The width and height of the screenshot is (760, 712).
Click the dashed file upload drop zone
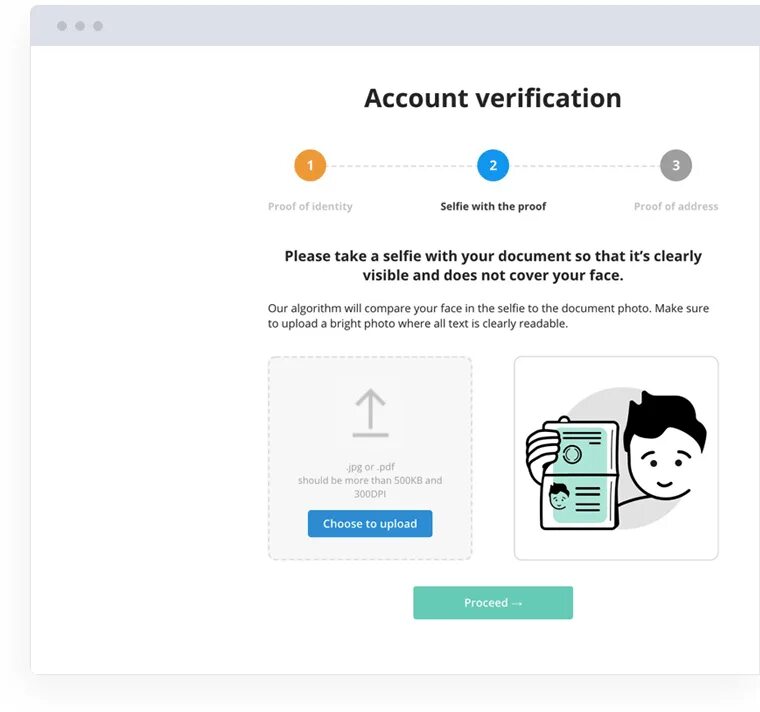pos(370,458)
